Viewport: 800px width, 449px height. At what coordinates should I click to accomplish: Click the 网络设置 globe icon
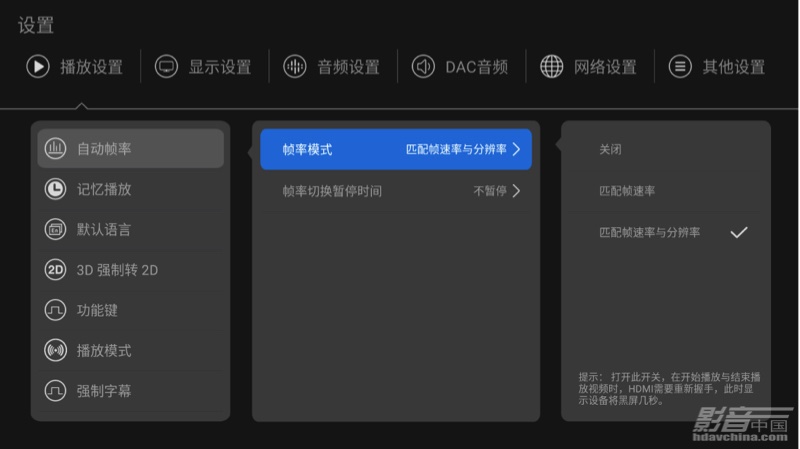[551, 67]
